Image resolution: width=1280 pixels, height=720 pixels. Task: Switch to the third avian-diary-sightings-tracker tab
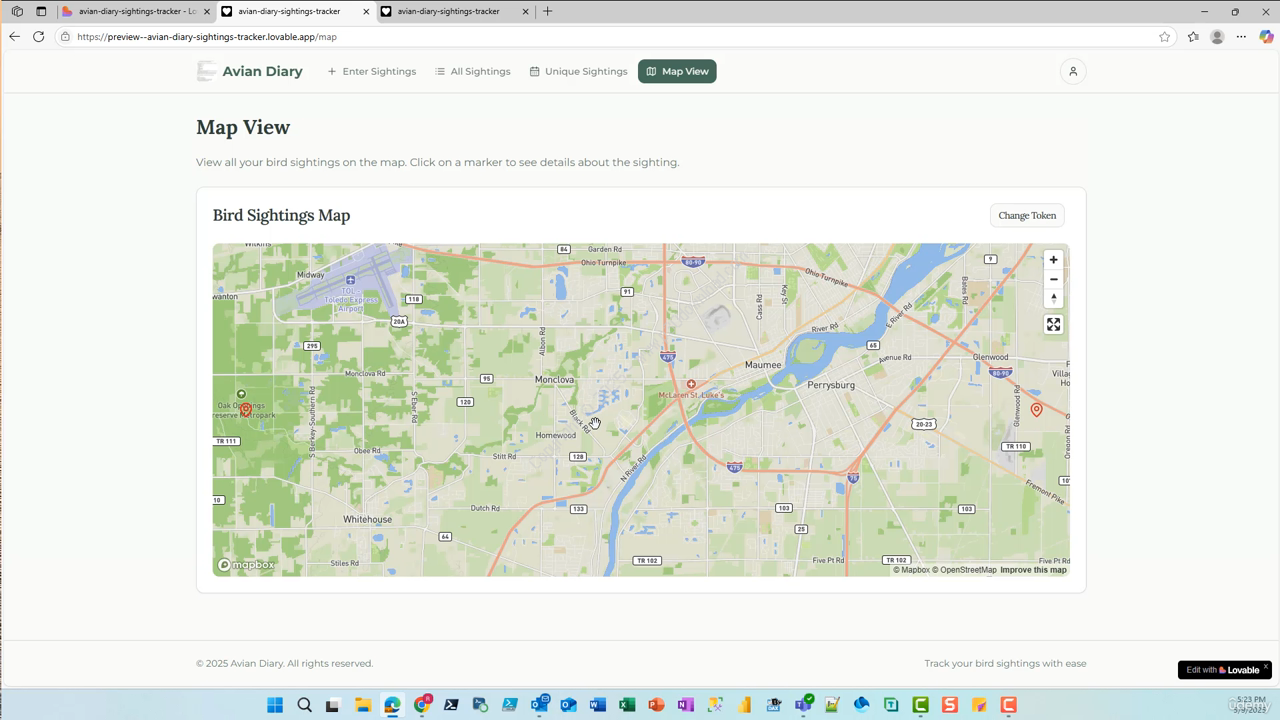coord(456,11)
